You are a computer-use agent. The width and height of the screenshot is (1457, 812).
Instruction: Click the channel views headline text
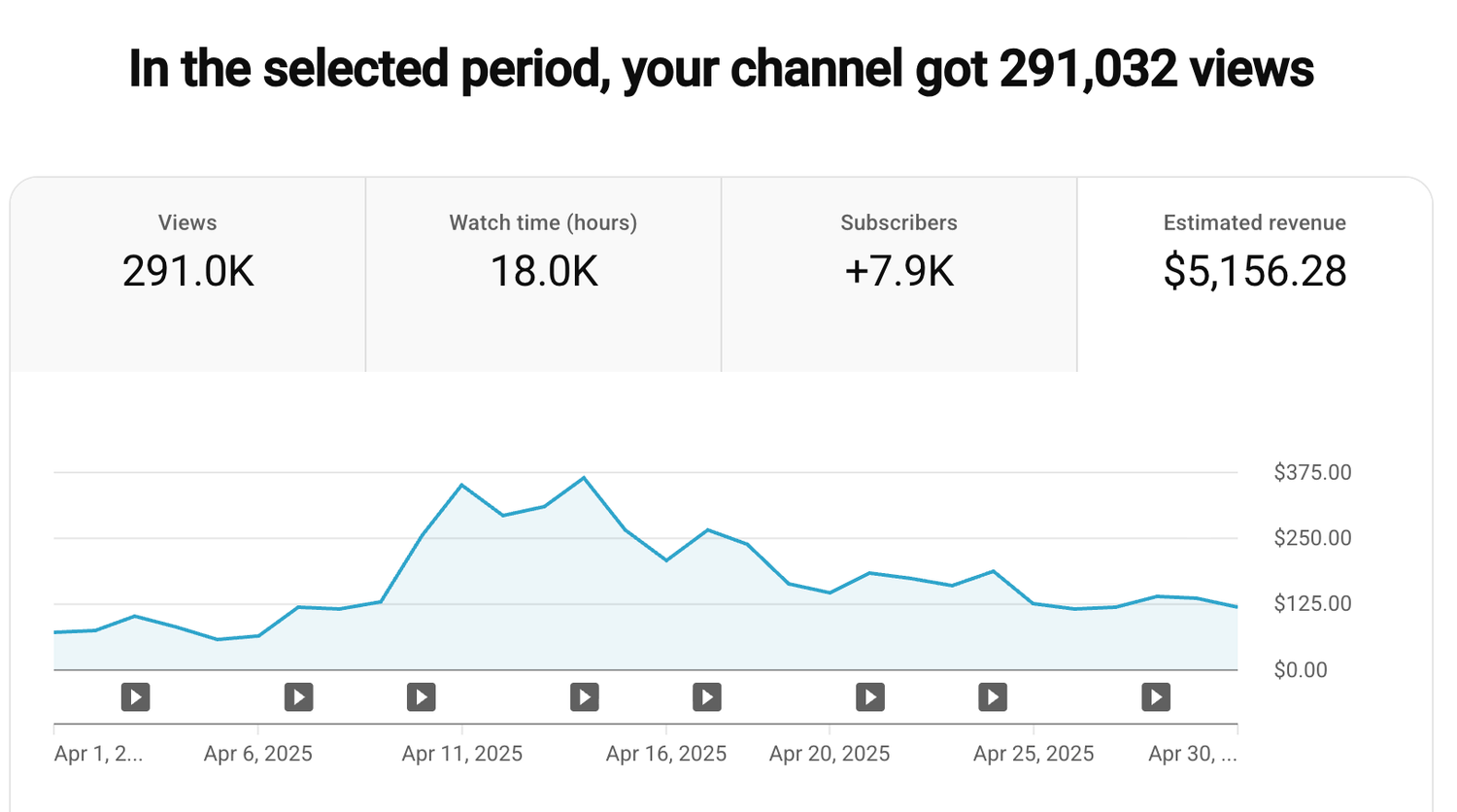click(x=721, y=69)
